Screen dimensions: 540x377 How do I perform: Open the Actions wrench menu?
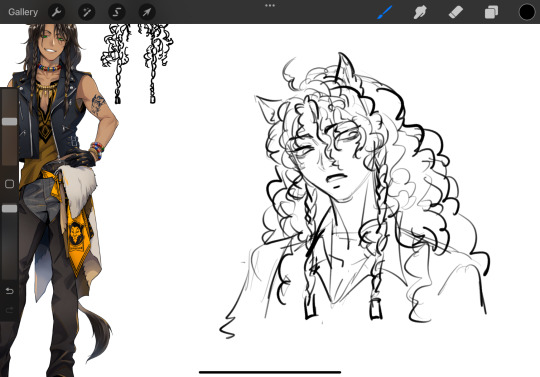pos(56,12)
